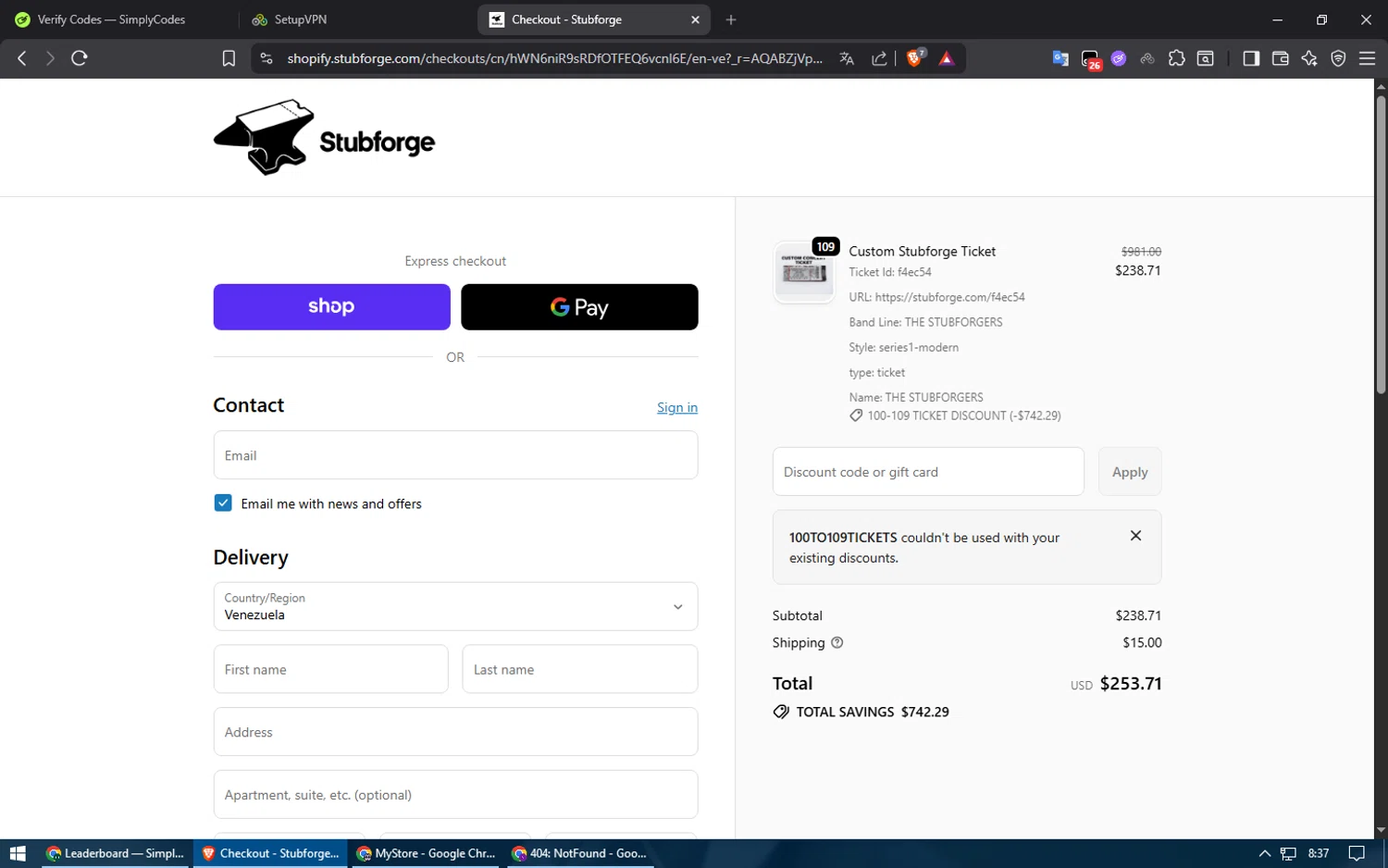
Task: Open the Brave VPN shield icon
Action: tap(1338, 58)
